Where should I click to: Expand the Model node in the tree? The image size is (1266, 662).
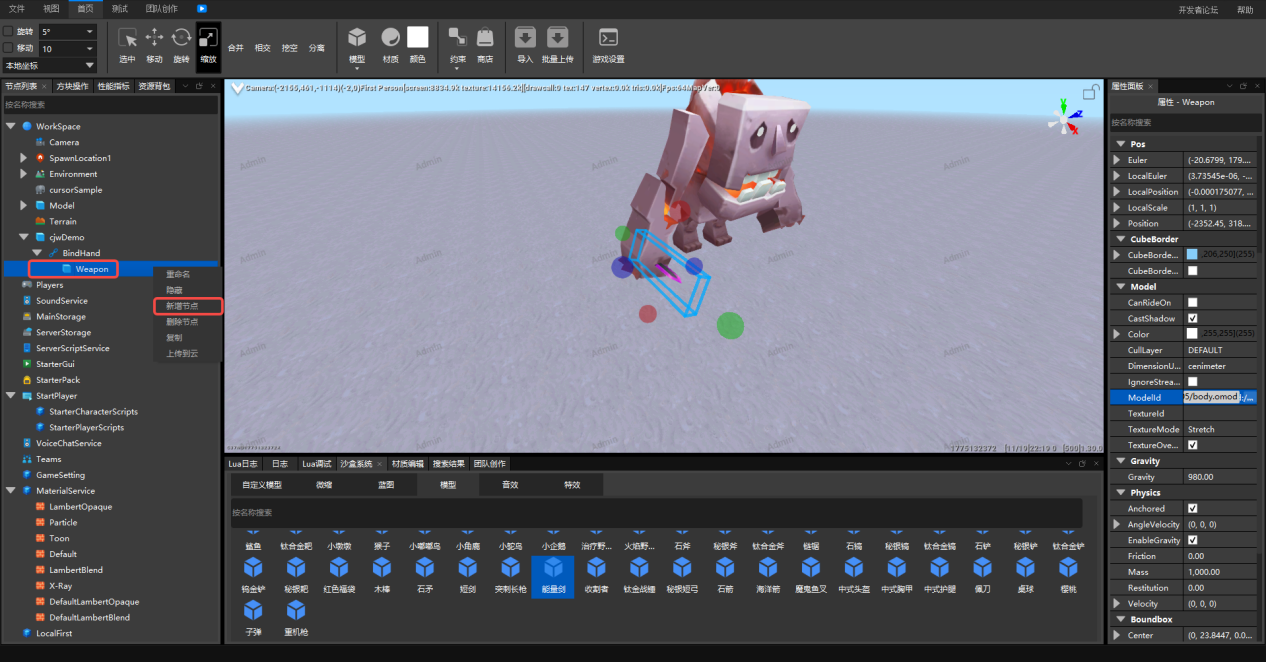24,206
